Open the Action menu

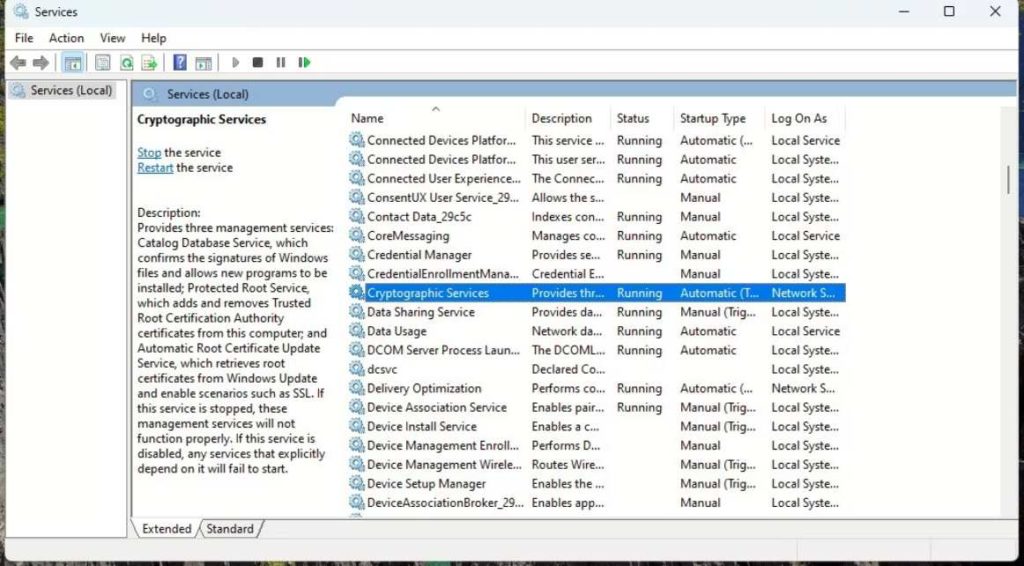pyautogui.click(x=67, y=38)
